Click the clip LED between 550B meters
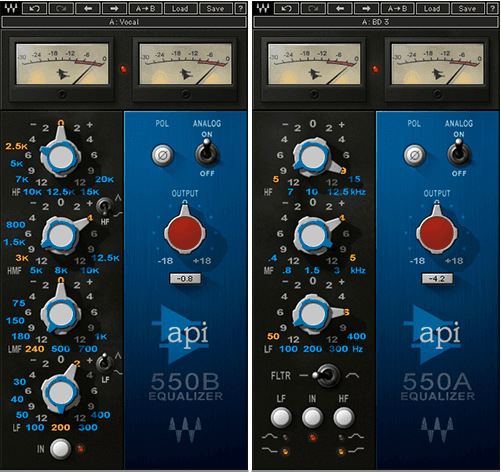The image size is (501, 472). click(124, 69)
